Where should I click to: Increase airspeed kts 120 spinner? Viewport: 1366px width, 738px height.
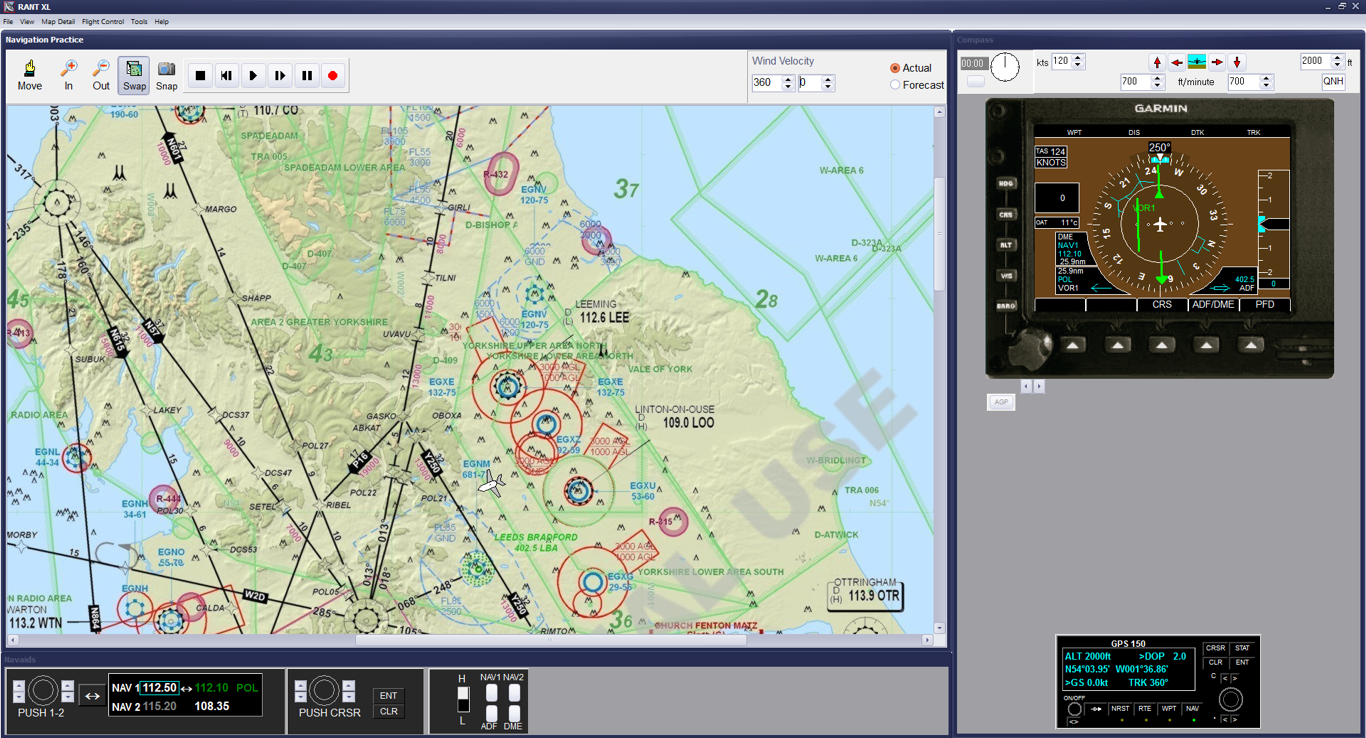[1079, 58]
